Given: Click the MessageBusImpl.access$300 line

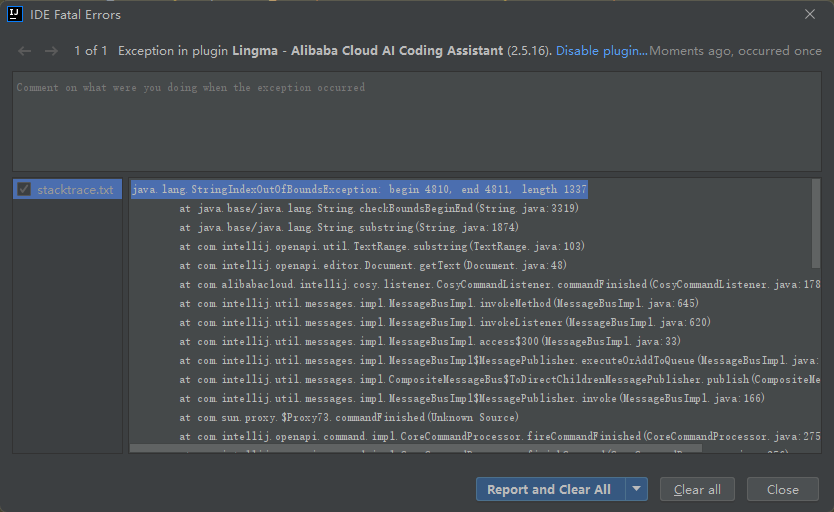Looking at the screenshot, I should [430, 341].
